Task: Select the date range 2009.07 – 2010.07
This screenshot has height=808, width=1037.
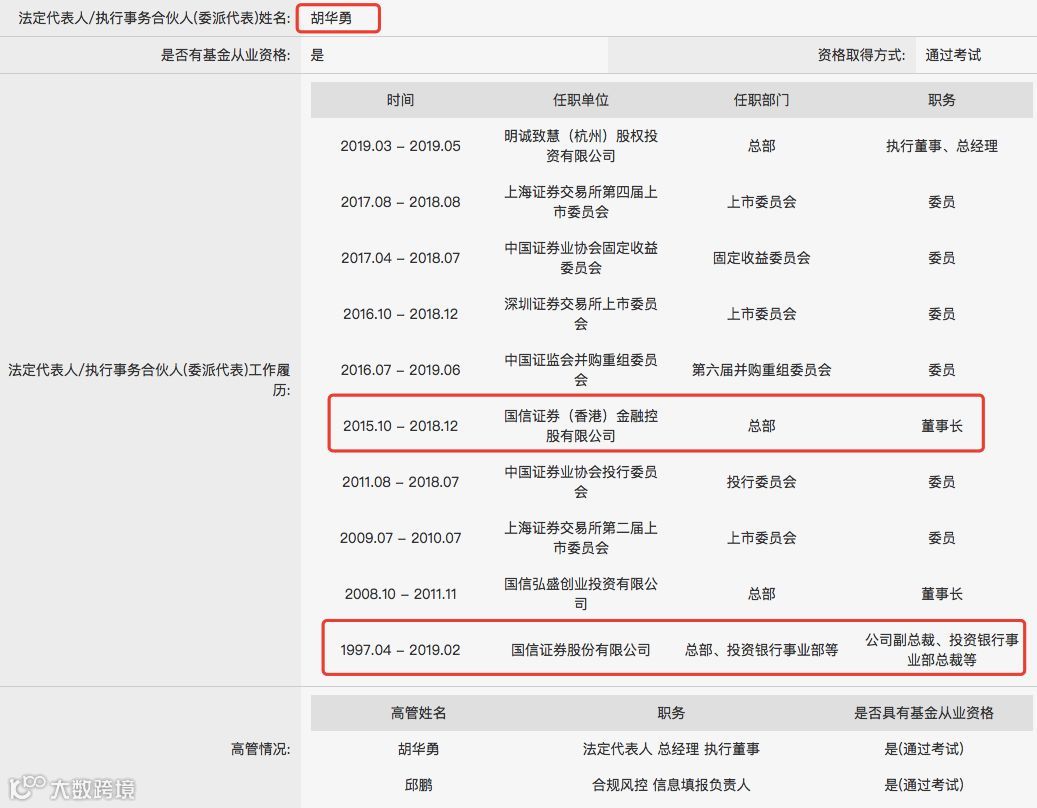Action: coord(400,538)
